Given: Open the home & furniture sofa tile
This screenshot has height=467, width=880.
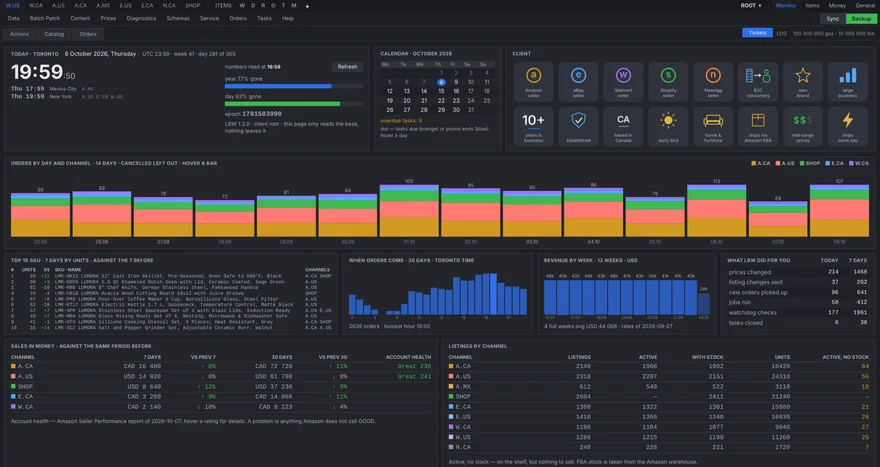Looking at the screenshot, I should (713, 127).
